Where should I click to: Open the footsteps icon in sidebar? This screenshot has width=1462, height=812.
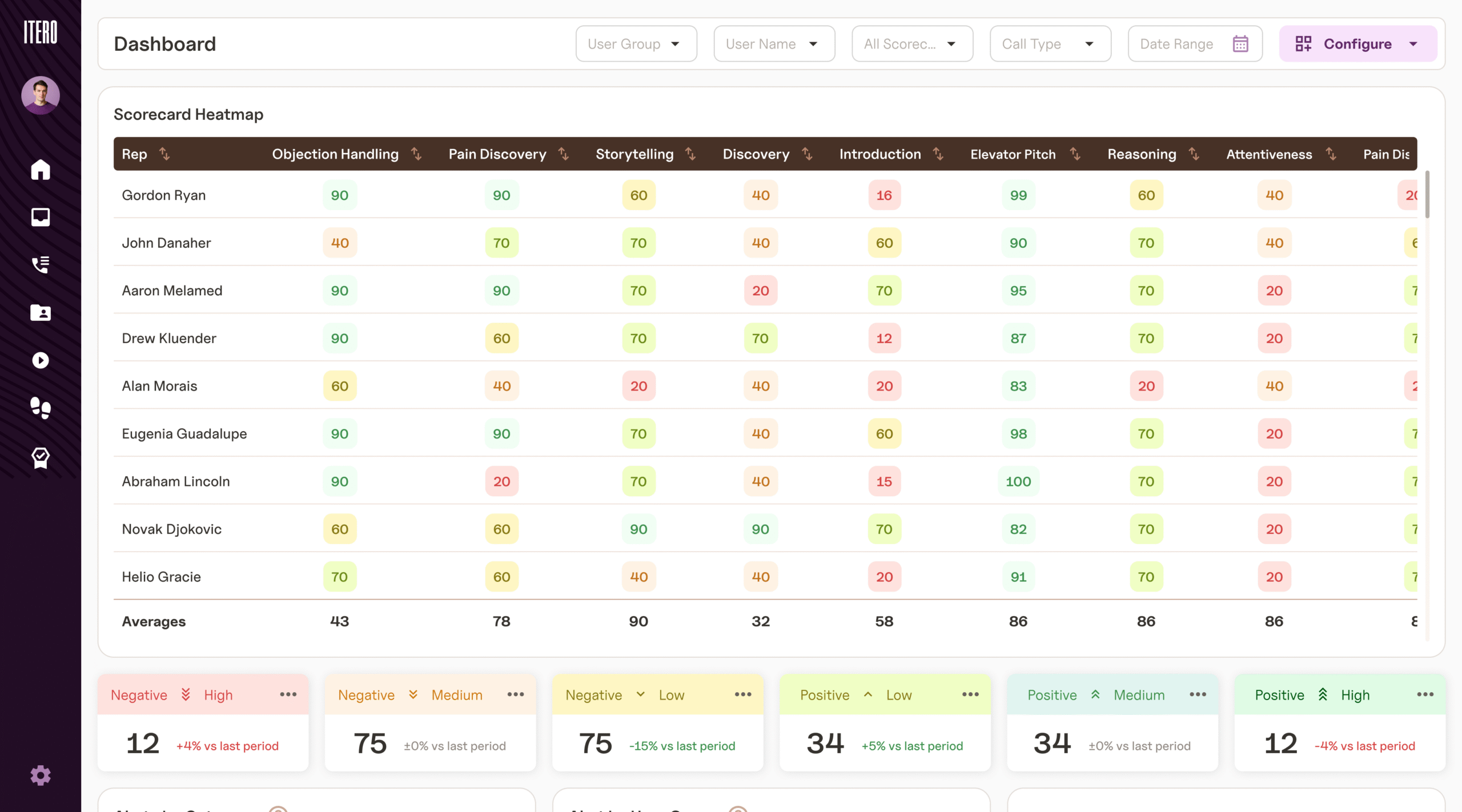point(41,408)
